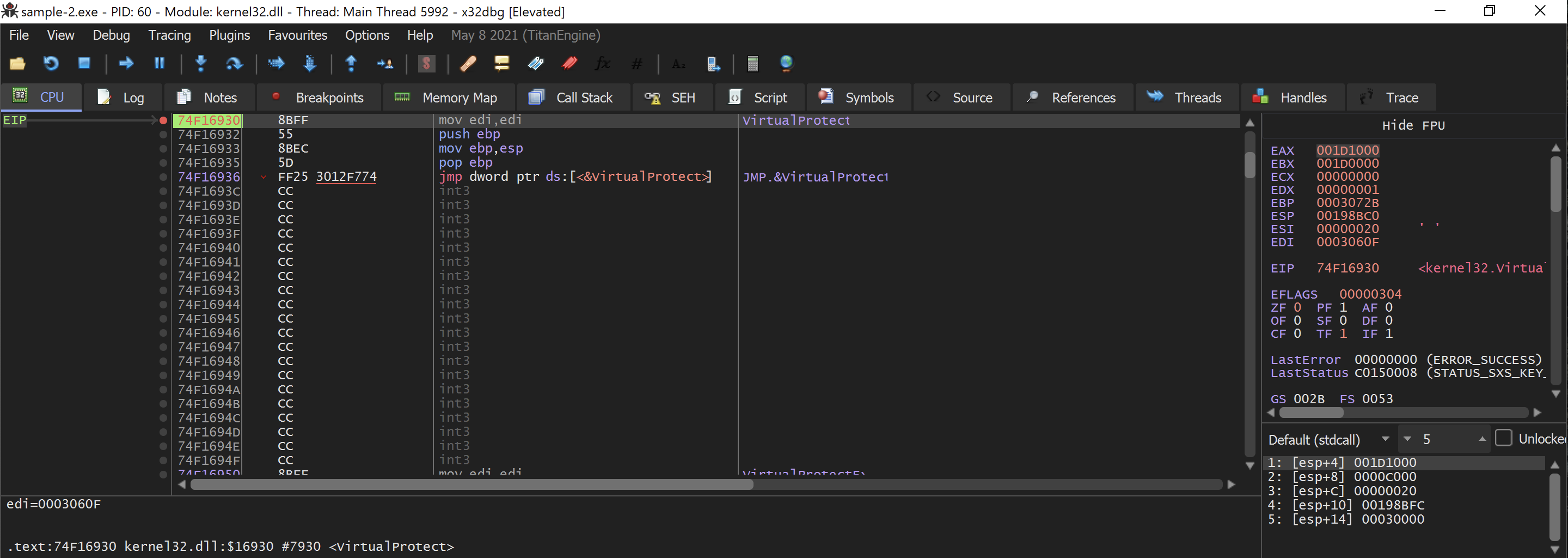The height and width of the screenshot is (558, 1568).
Task: Open the Functions fx icon
Action: (603, 63)
